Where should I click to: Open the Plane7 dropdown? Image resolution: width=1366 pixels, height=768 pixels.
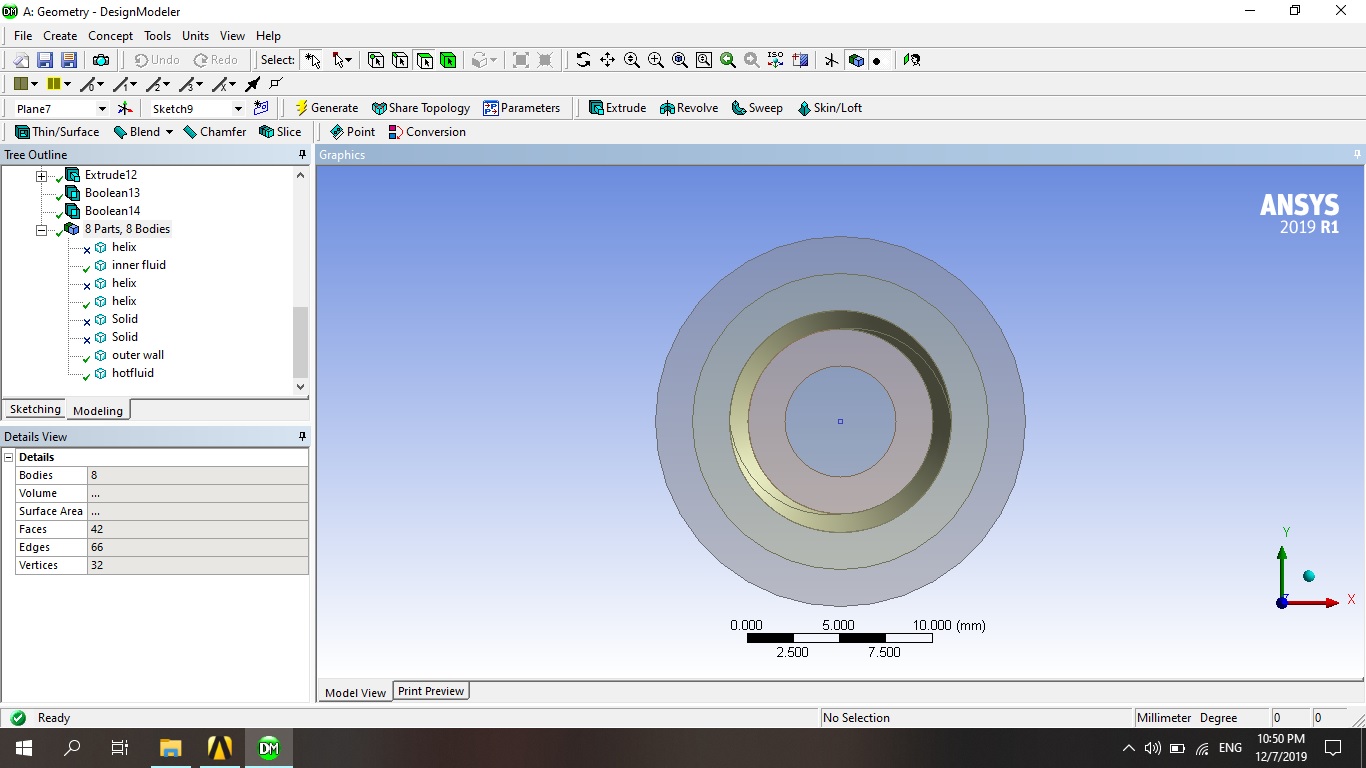click(102, 108)
